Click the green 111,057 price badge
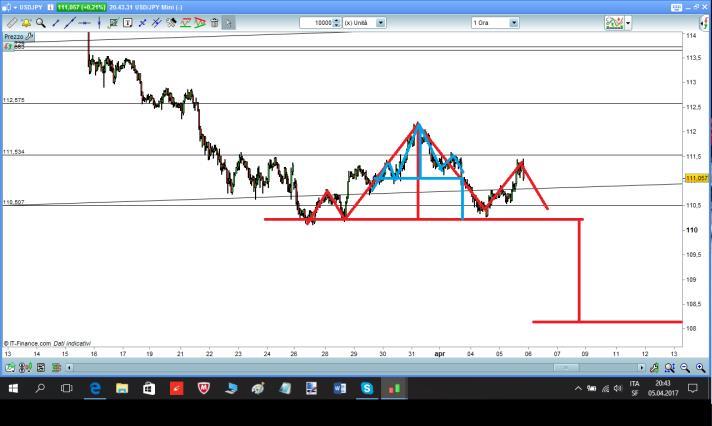 pos(82,7)
